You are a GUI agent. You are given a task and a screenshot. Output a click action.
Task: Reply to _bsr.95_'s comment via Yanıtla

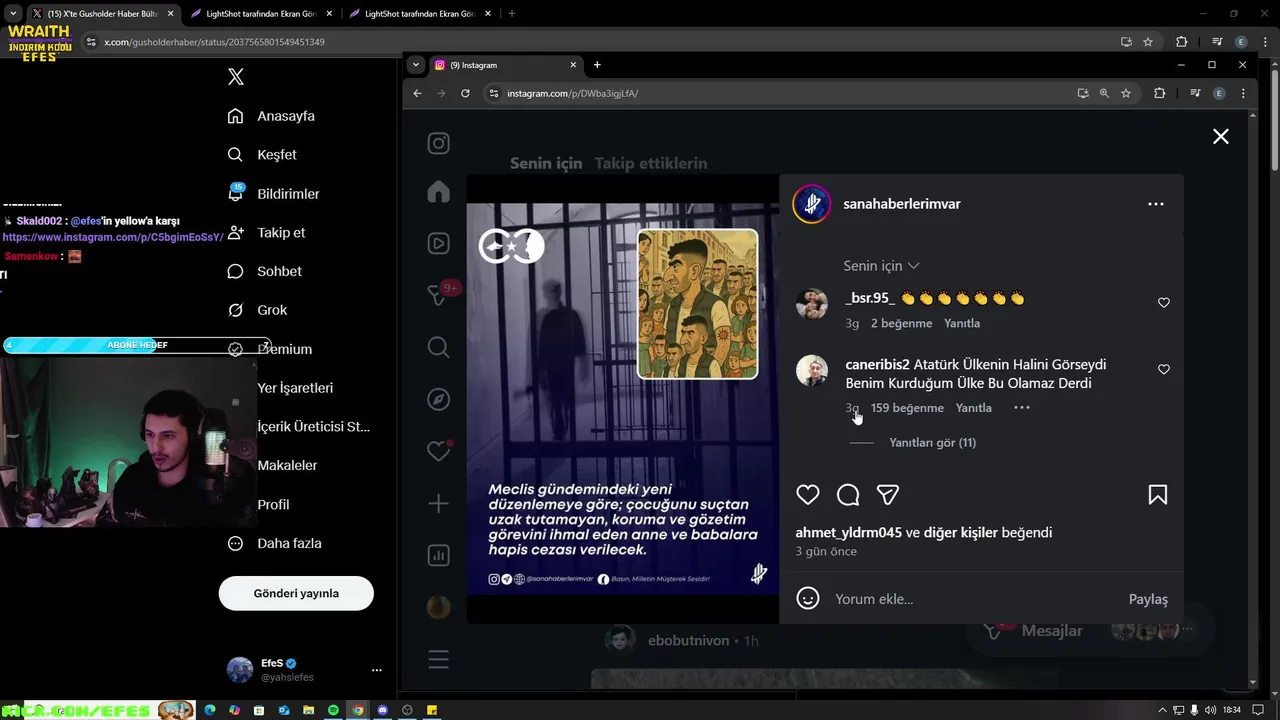[x=962, y=324]
